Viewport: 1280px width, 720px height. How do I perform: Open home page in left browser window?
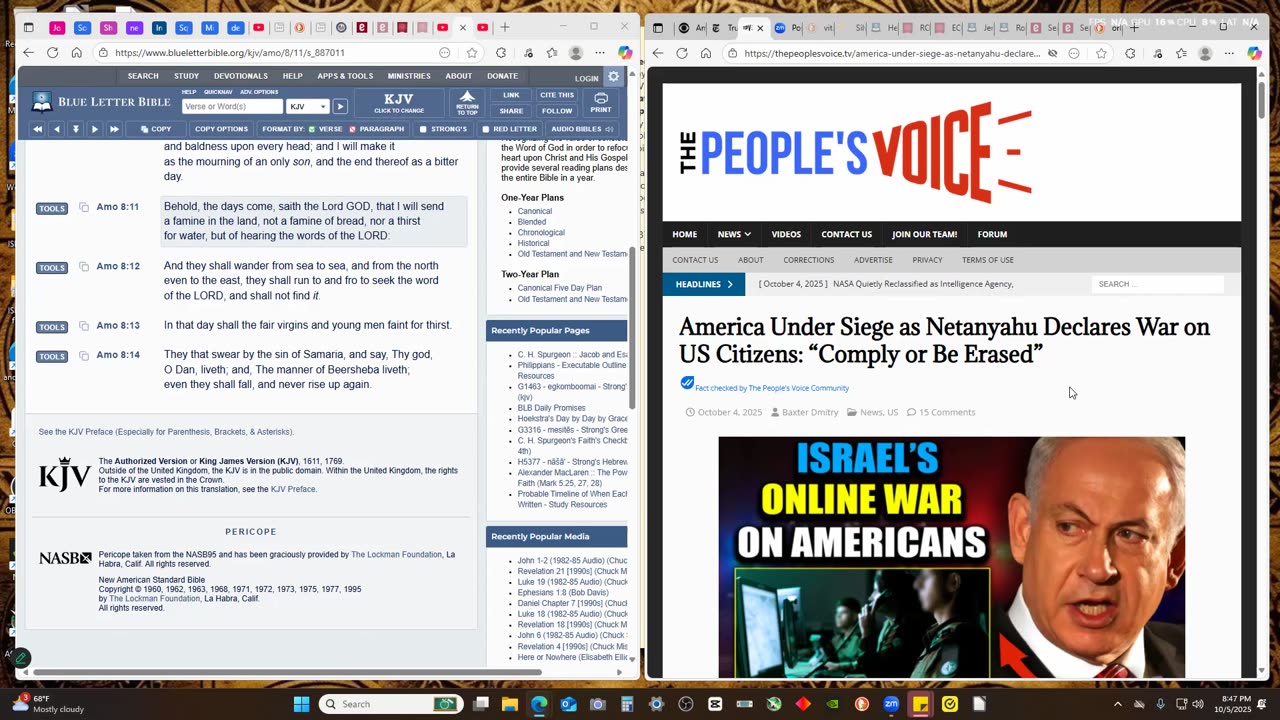(x=76, y=53)
